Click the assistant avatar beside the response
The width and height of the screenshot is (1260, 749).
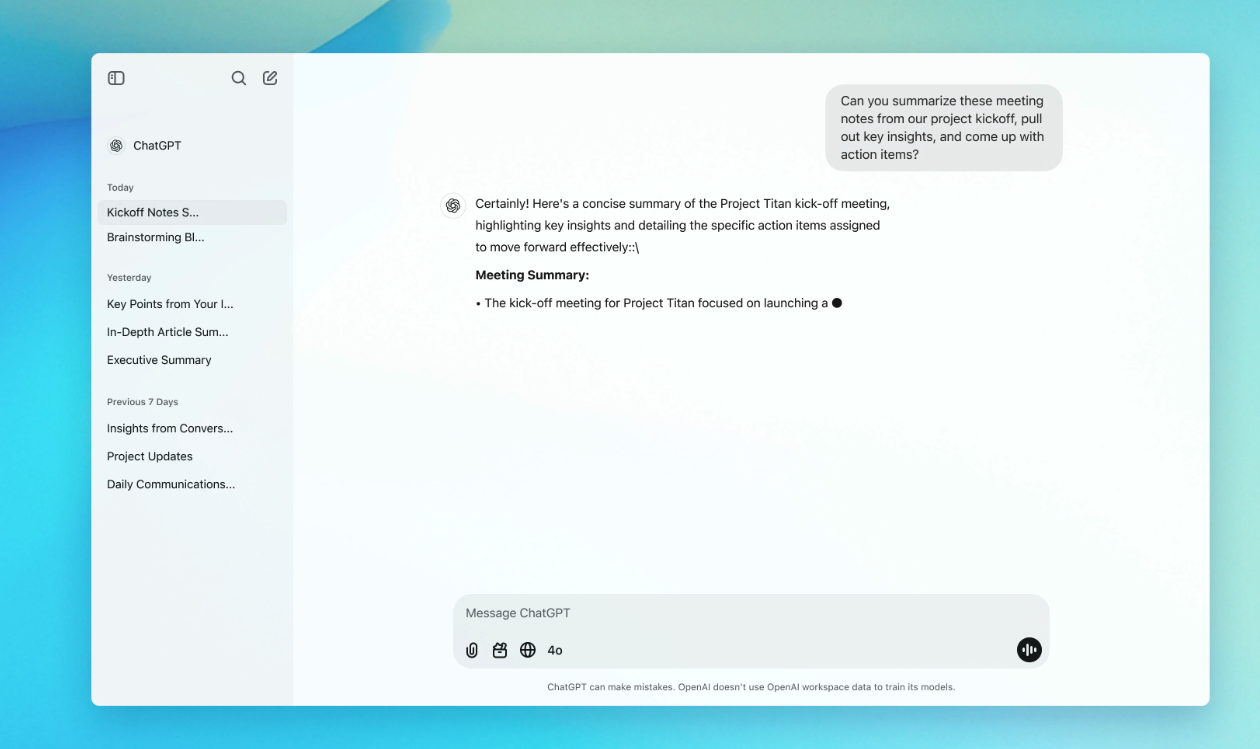[453, 205]
